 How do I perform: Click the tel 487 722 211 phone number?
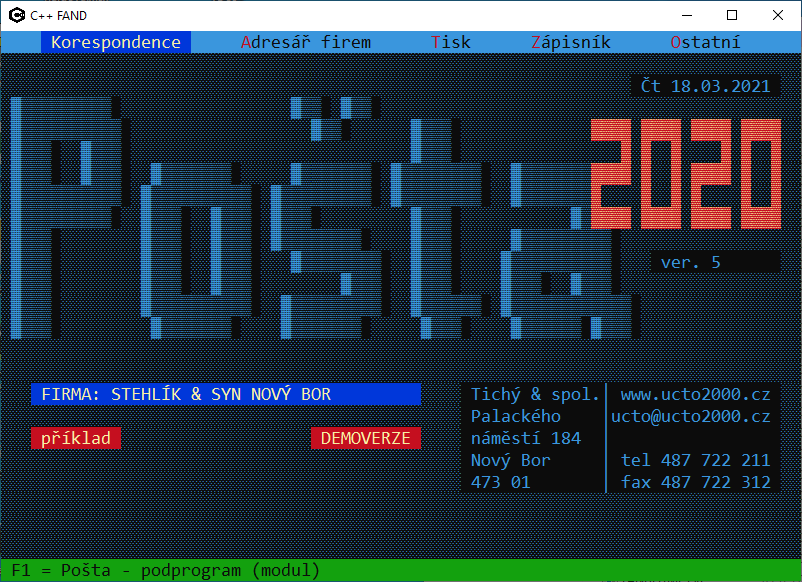coord(695,460)
